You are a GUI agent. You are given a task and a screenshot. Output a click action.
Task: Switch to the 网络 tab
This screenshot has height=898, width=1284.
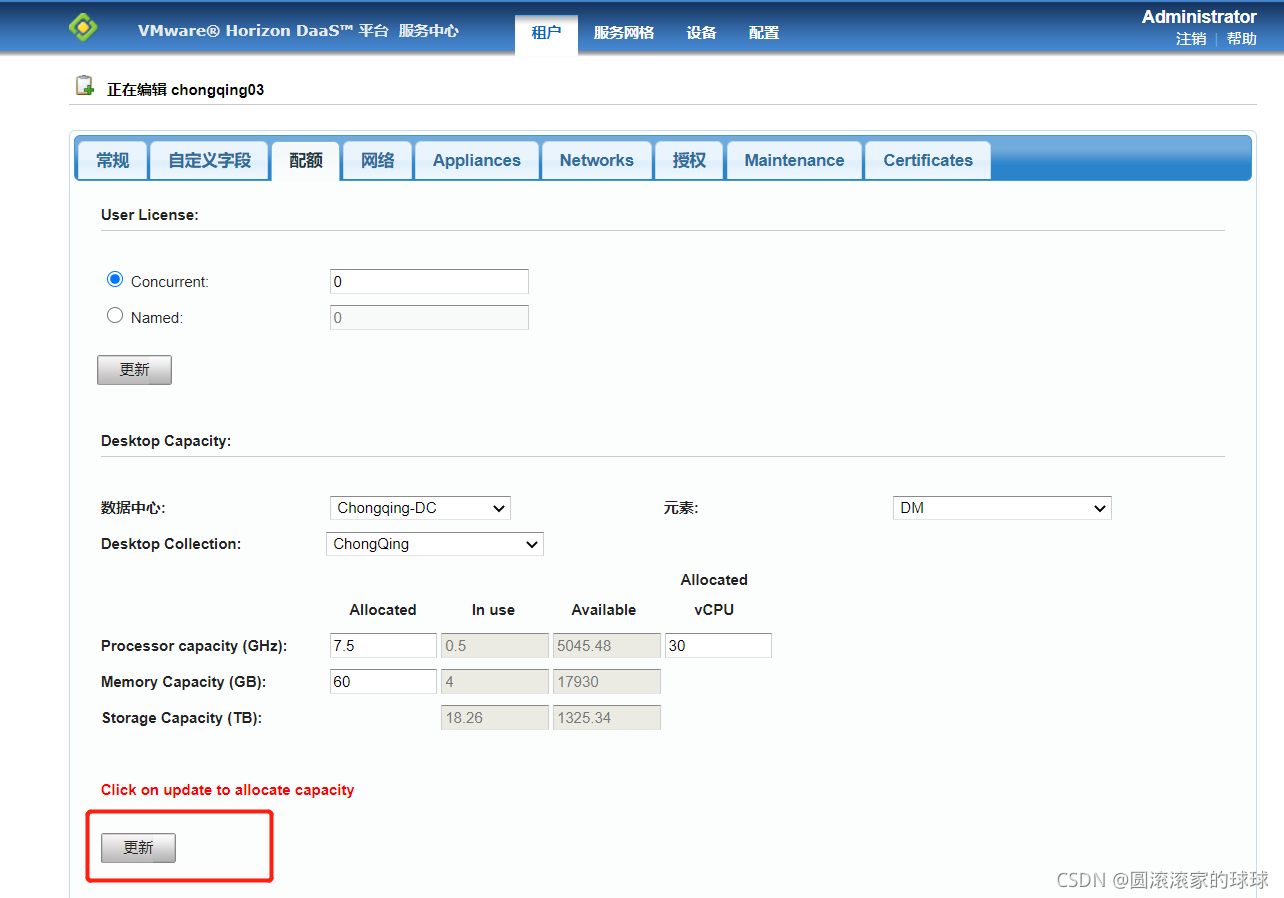click(378, 160)
